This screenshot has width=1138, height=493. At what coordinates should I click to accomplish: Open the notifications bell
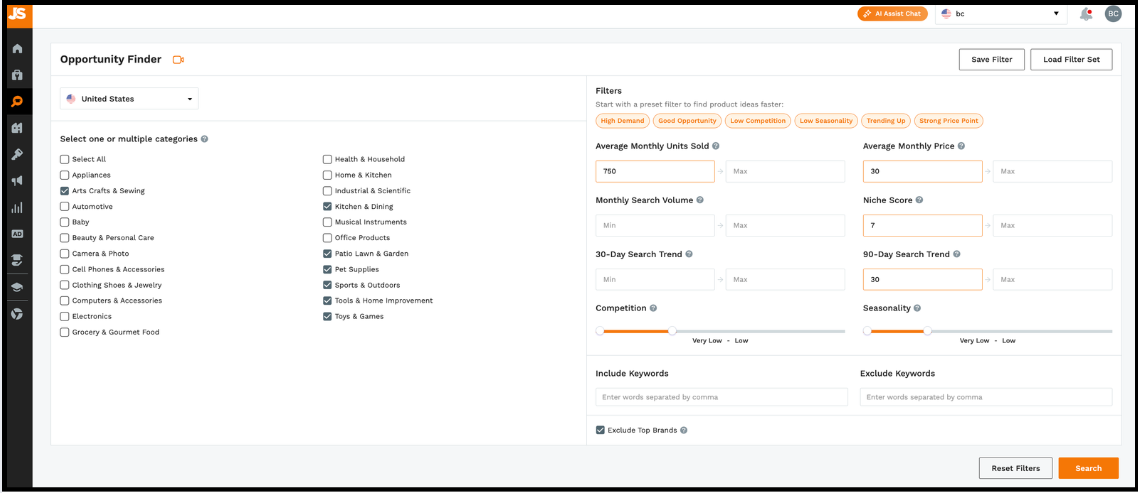(1086, 14)
